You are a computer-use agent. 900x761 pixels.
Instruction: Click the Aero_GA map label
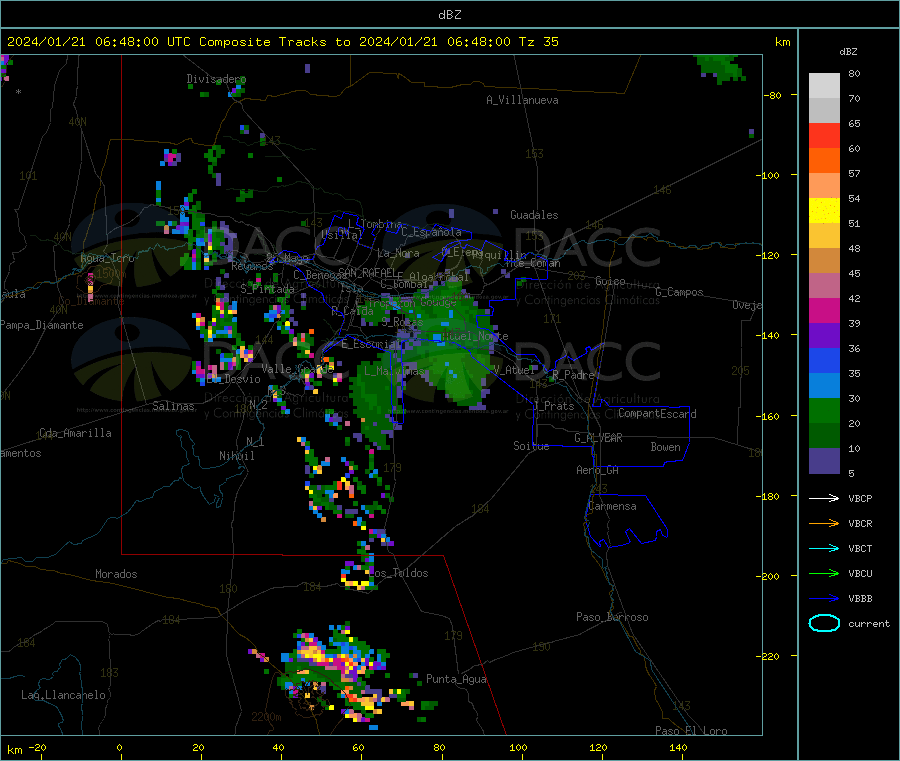pos(598,470)
